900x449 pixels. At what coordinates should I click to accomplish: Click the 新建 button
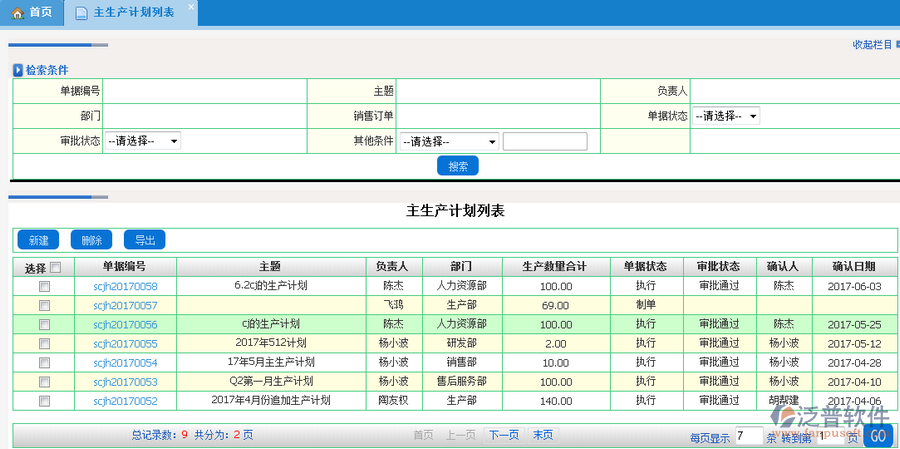pos(38,240)
